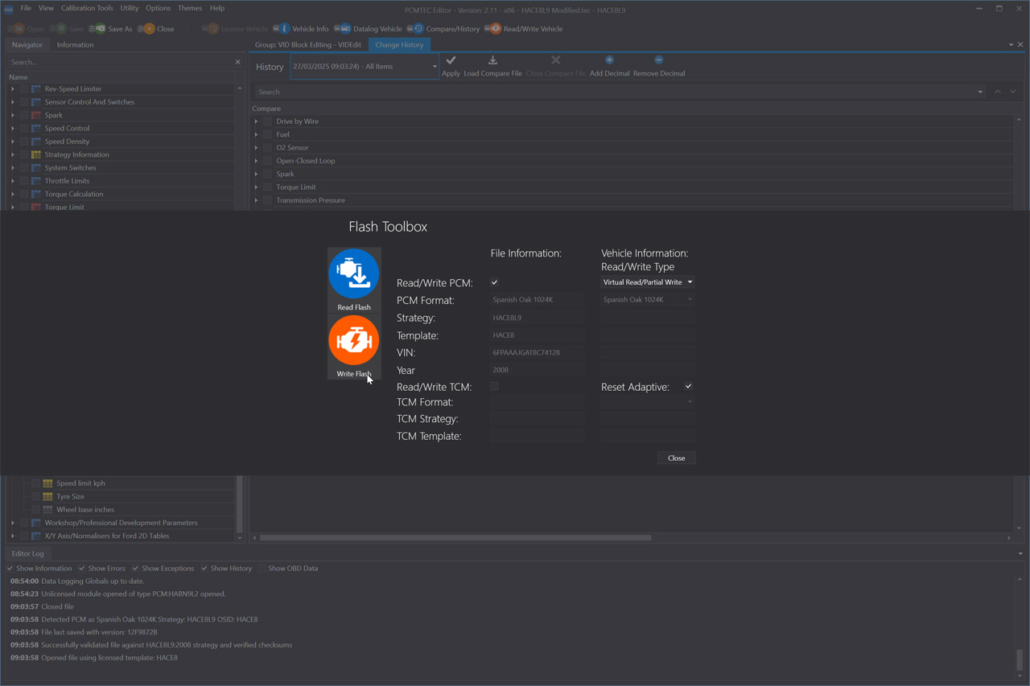Toggle the Read/Write PCM checkbox
The width and height of the screenshot is (1030, 686).
495,283
